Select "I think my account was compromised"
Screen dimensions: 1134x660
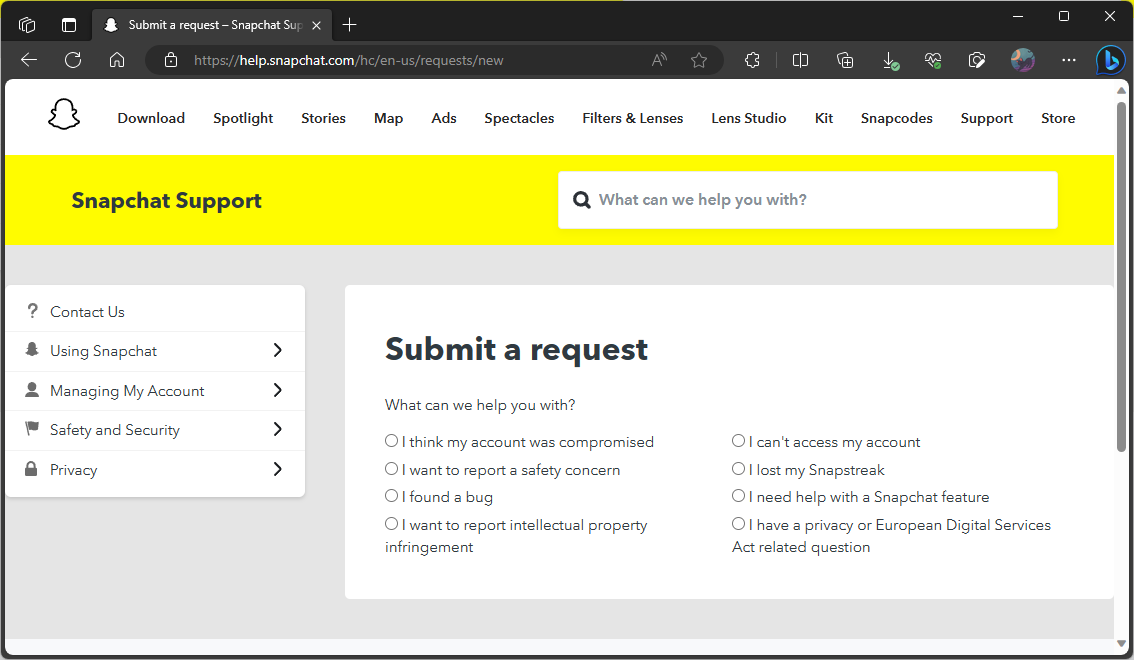pos(392,441)
